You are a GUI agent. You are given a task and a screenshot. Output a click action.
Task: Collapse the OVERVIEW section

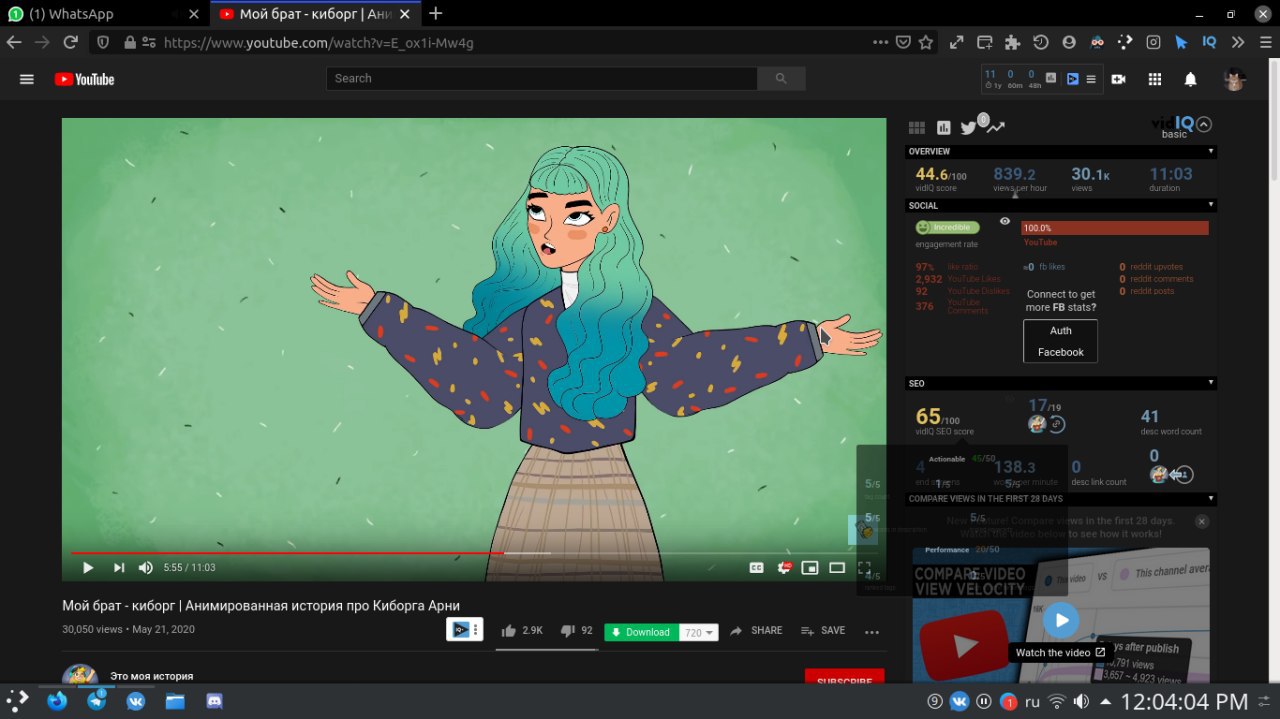click(x=1211, y=152)
